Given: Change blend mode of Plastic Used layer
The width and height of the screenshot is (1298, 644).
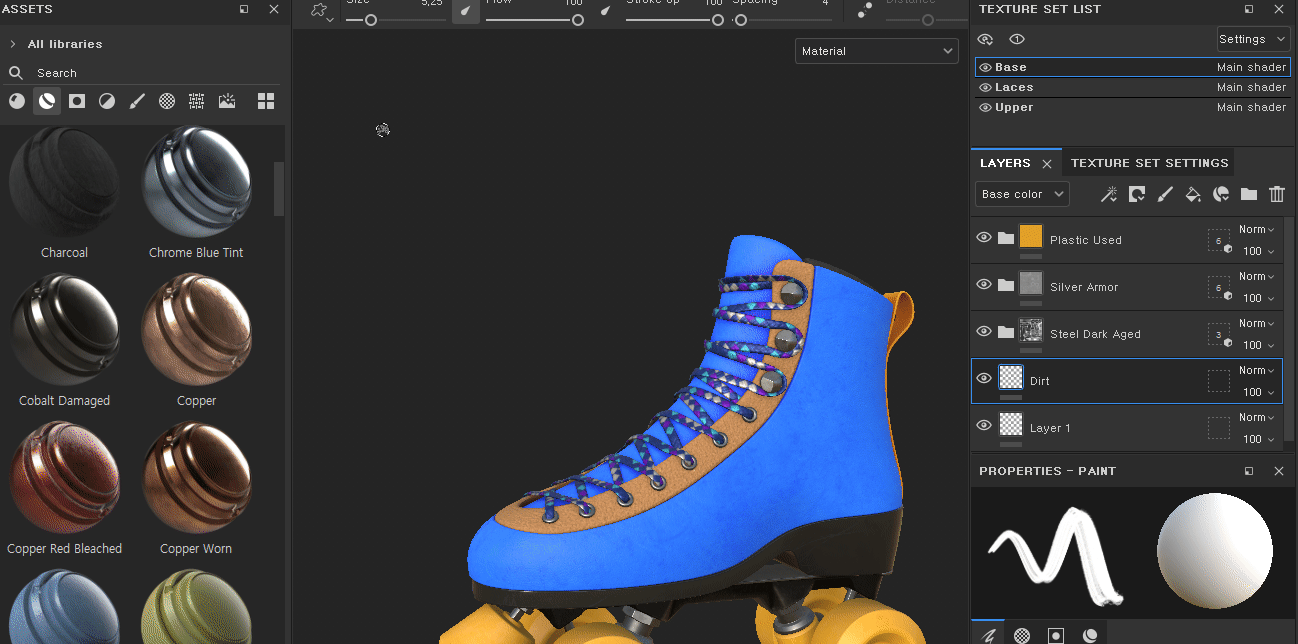Looking at the screenshot, I should pyautogui.click(x=1257, y=229).
